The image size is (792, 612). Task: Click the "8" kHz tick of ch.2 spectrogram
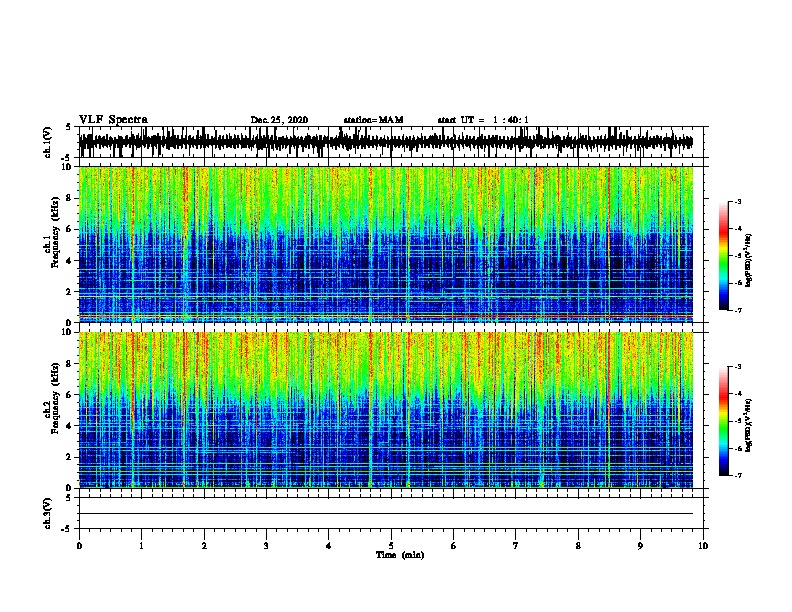pyautogui.click(x=69, y=364)
